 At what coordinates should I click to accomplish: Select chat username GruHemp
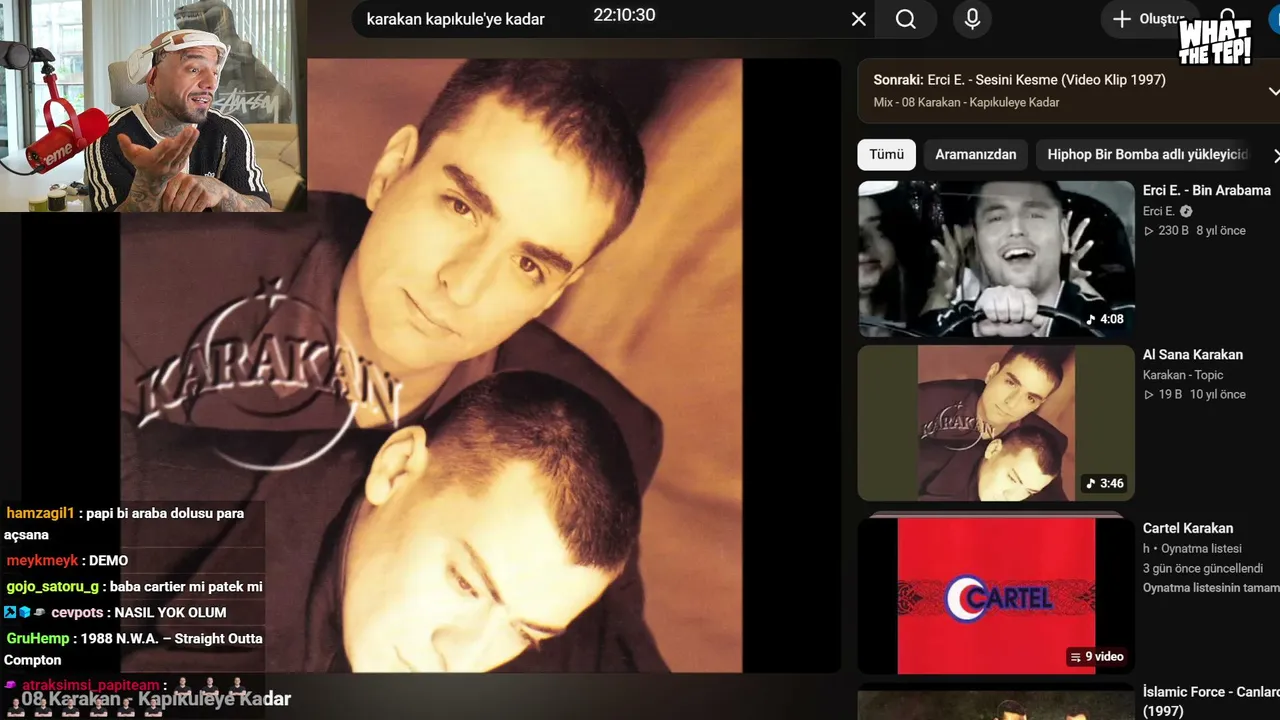point(38,639)
